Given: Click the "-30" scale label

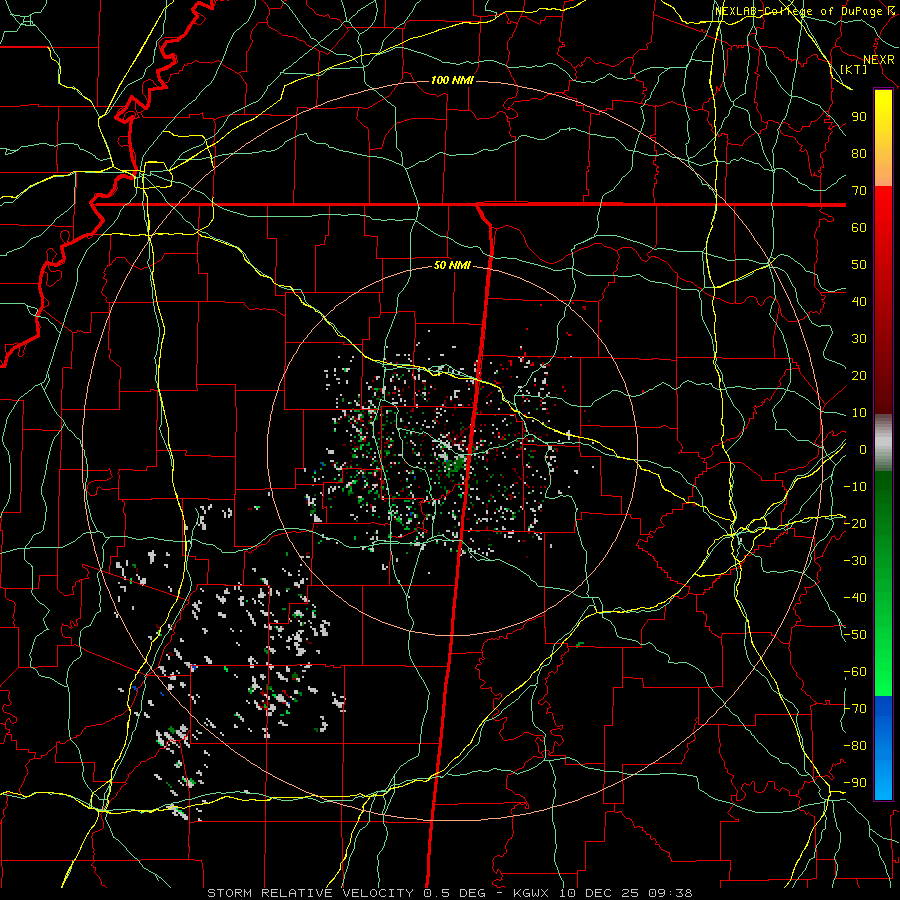Looking at the screenshot, I should click(855, 561).
